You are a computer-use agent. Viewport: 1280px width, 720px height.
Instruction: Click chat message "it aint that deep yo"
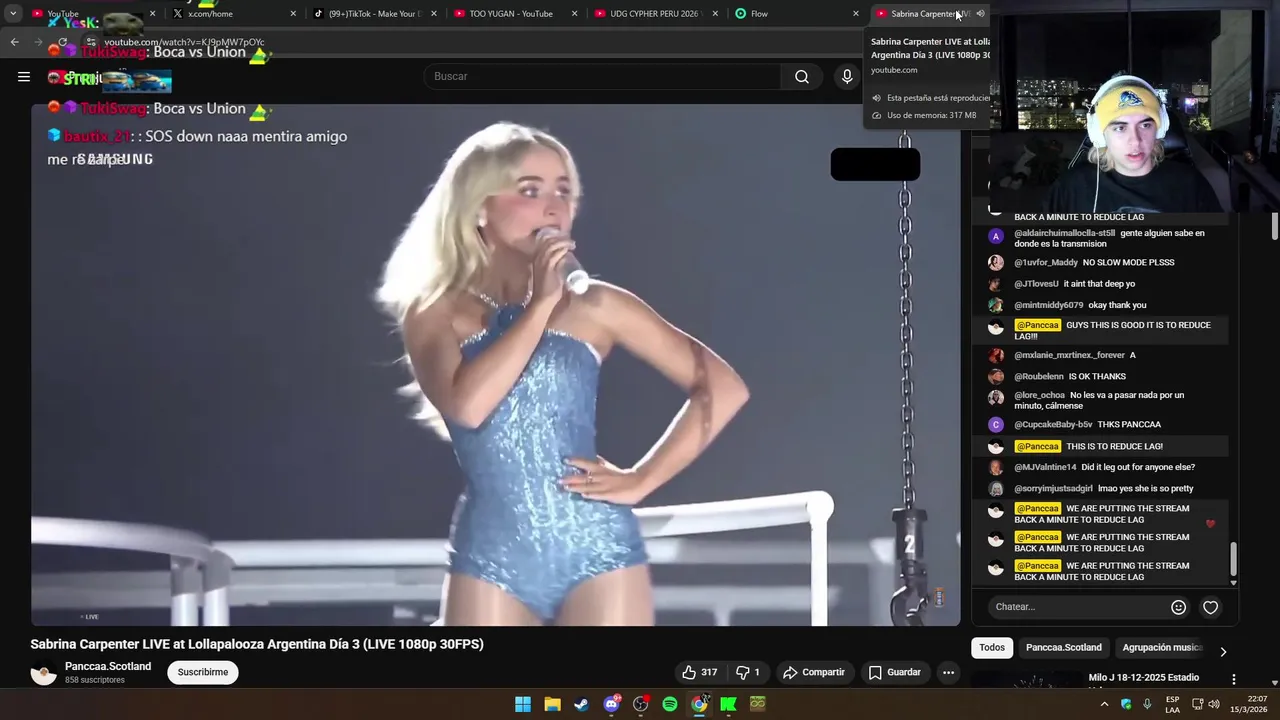pos(1099,284)
